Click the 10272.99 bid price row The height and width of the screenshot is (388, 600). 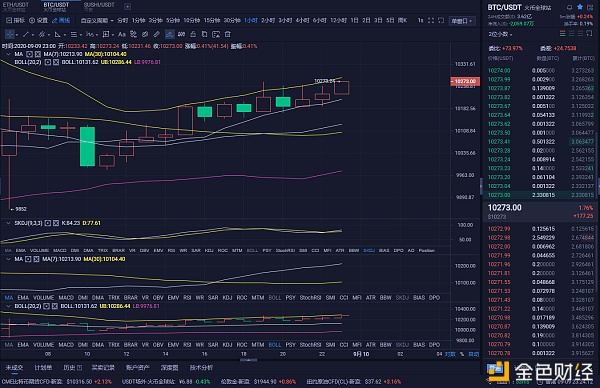[541, 229]
